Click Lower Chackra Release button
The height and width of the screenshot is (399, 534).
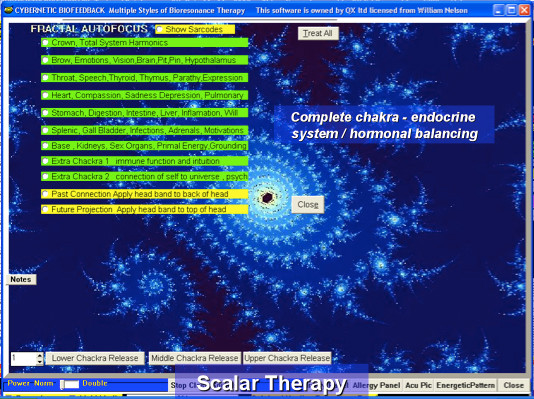point(95,358)
